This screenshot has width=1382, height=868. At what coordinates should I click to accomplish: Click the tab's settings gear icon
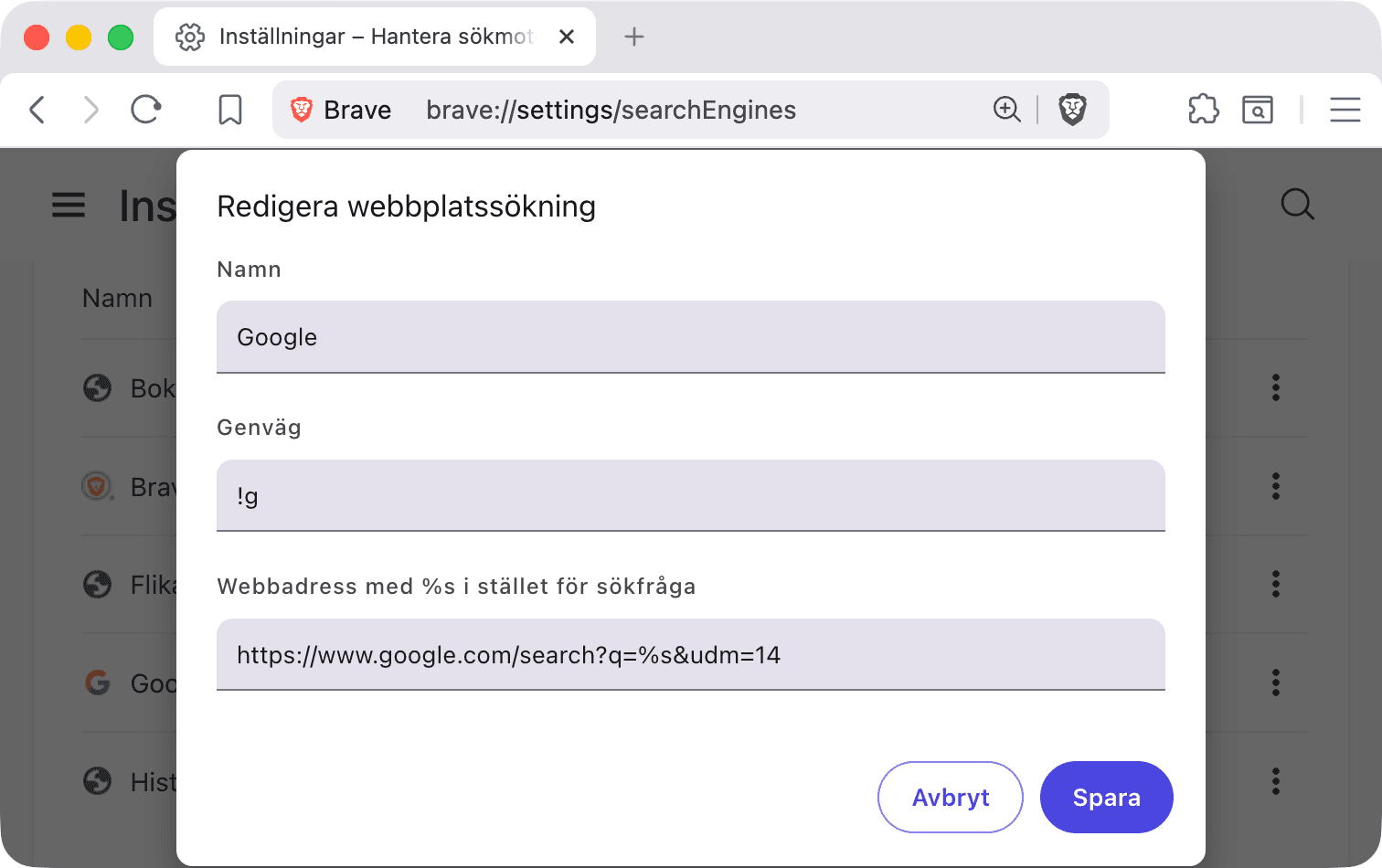click(190, 37)
